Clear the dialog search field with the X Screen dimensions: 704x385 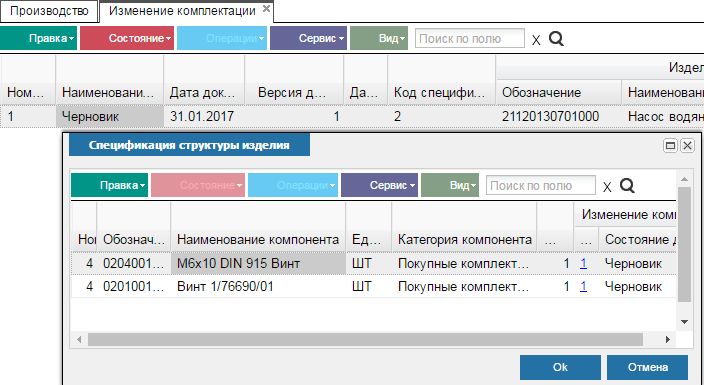[607, 187]
